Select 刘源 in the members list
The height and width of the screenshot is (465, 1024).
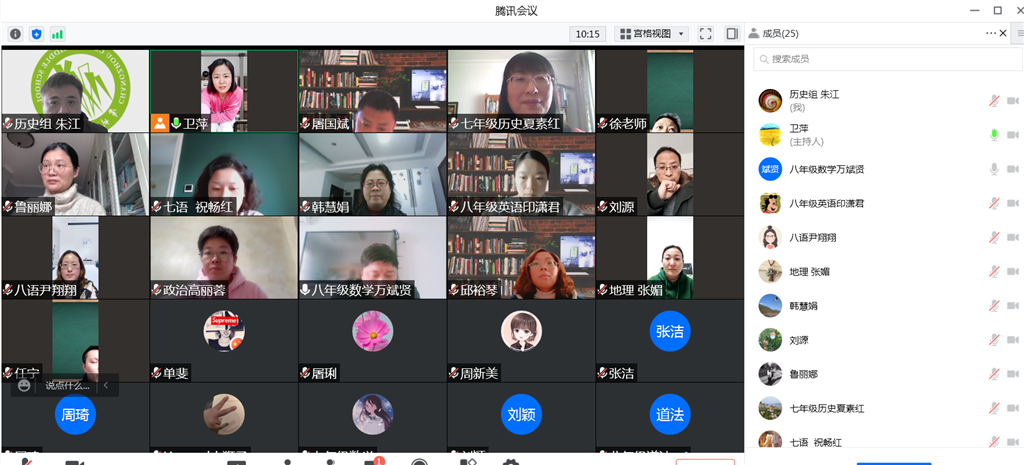pos(798,340)
